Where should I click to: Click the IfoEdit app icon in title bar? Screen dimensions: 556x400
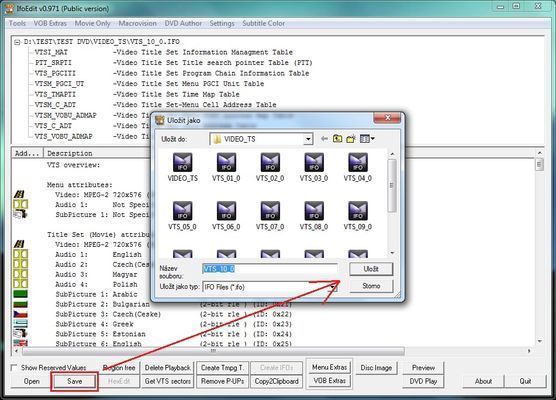pos(9,8)
